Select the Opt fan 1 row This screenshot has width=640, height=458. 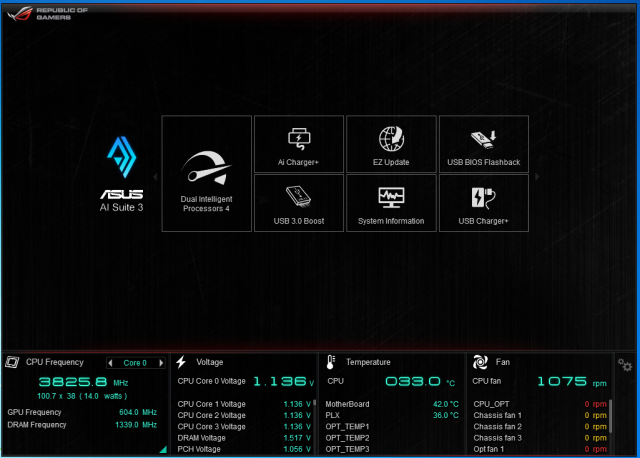[x=540, y=449]
